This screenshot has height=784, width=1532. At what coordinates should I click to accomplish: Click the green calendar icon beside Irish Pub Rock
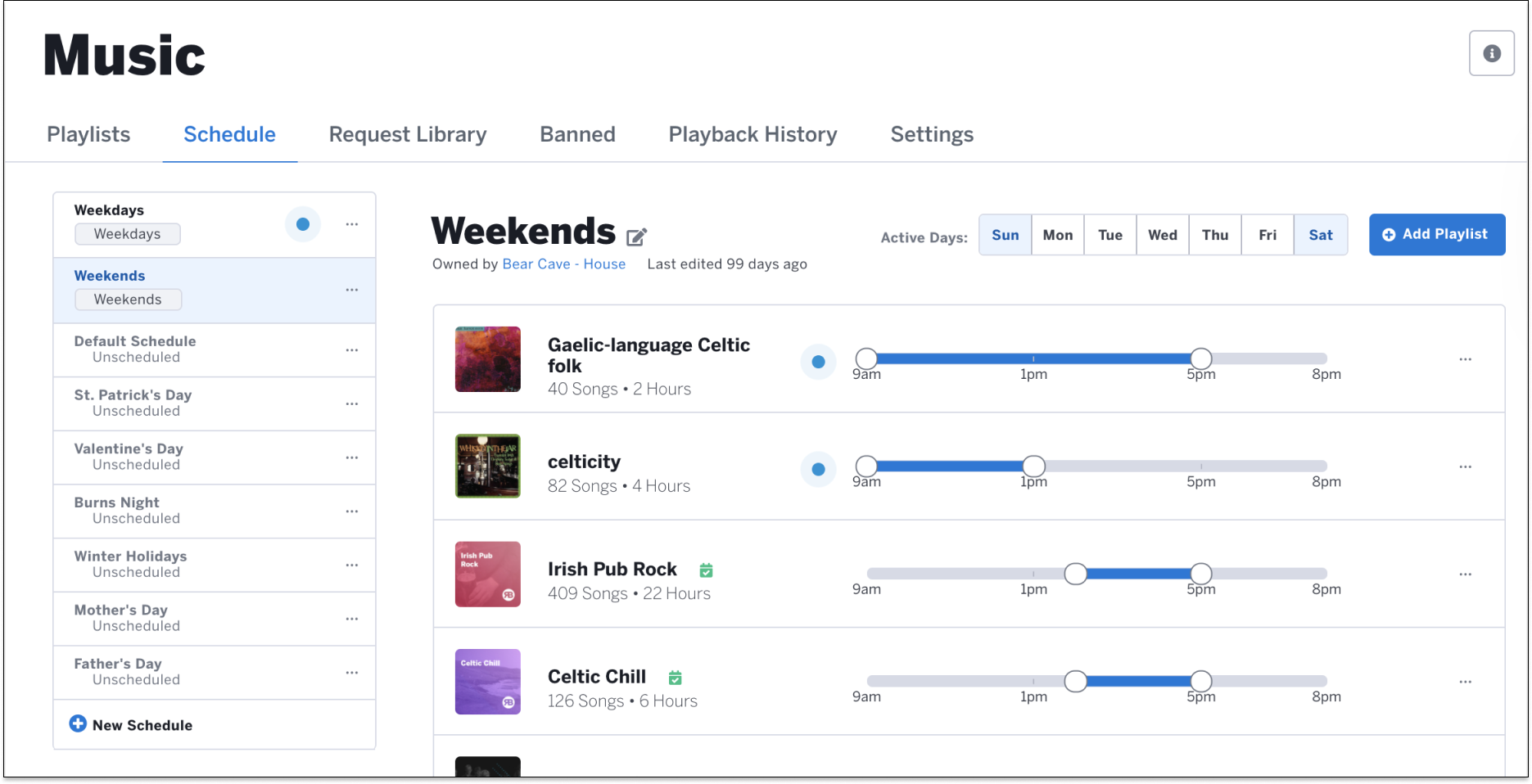706,570
